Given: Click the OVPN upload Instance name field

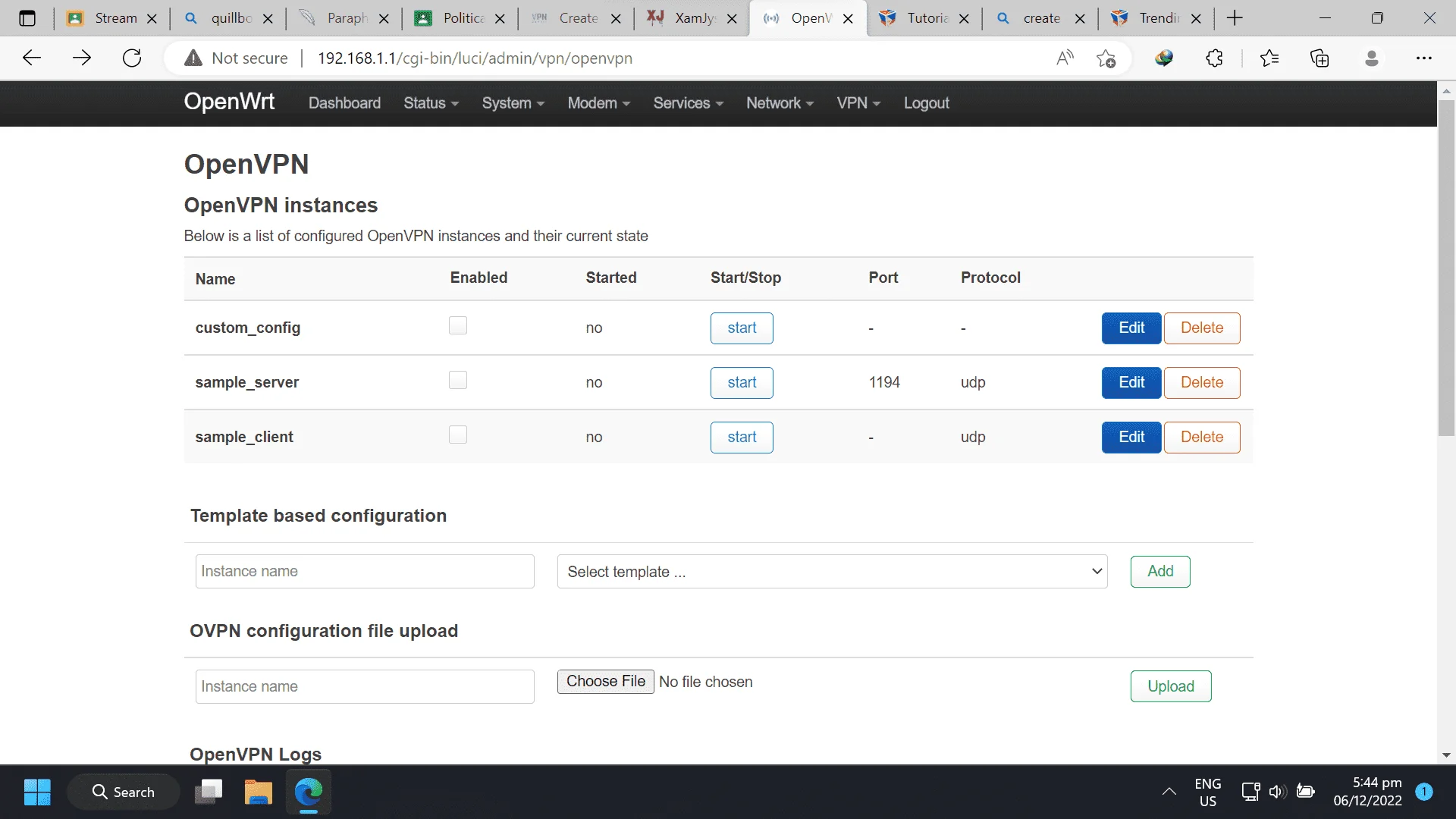Looking at the screenshot, I should coord(365,687).
